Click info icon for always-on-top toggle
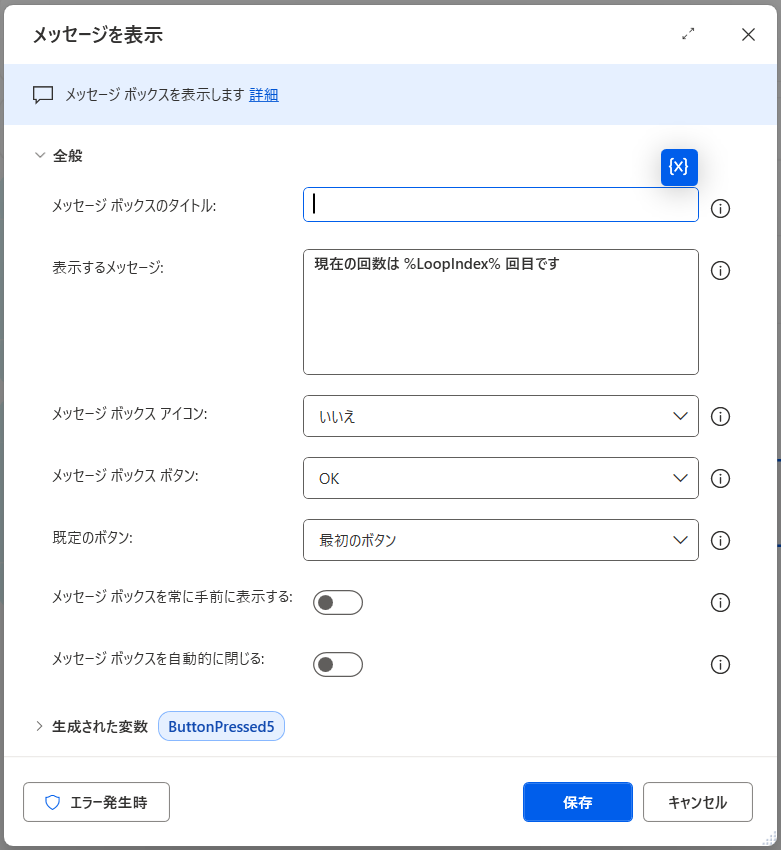The width and height of the screenshot is (781, 850). (720, 603)
